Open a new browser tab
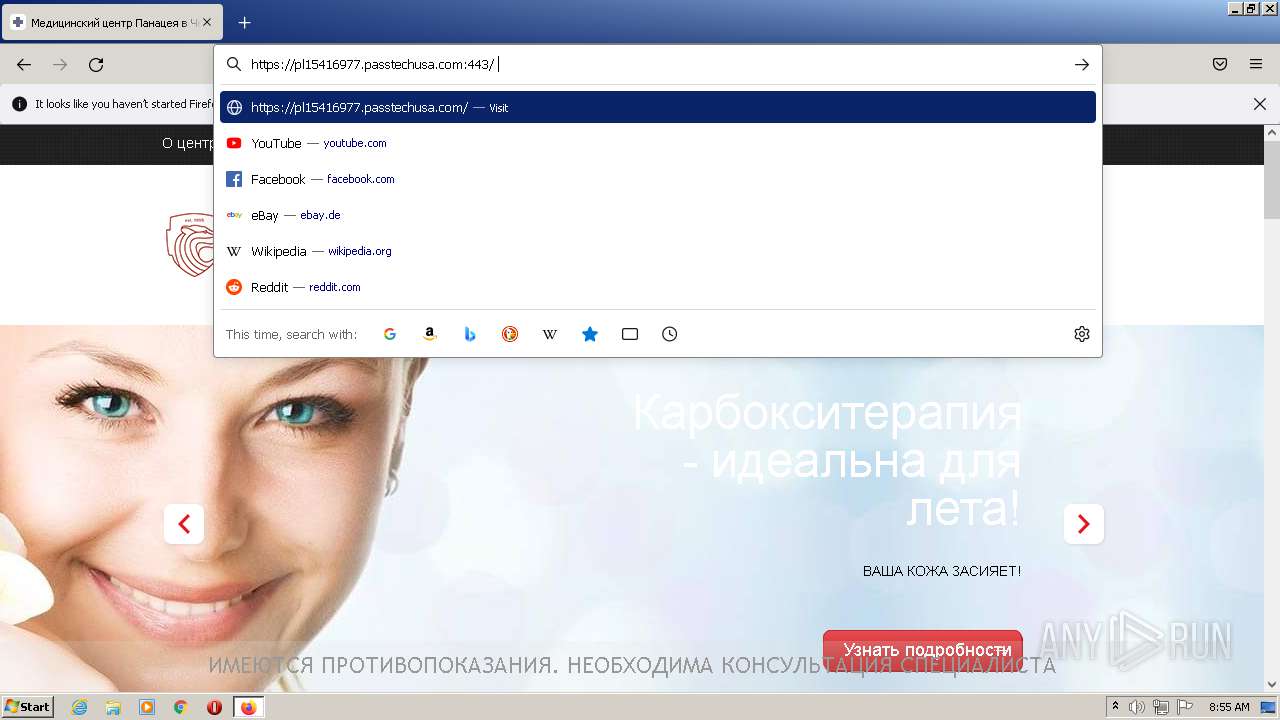Image resolution: width=1280 pixels, height=720 pixels. point(244,22)
